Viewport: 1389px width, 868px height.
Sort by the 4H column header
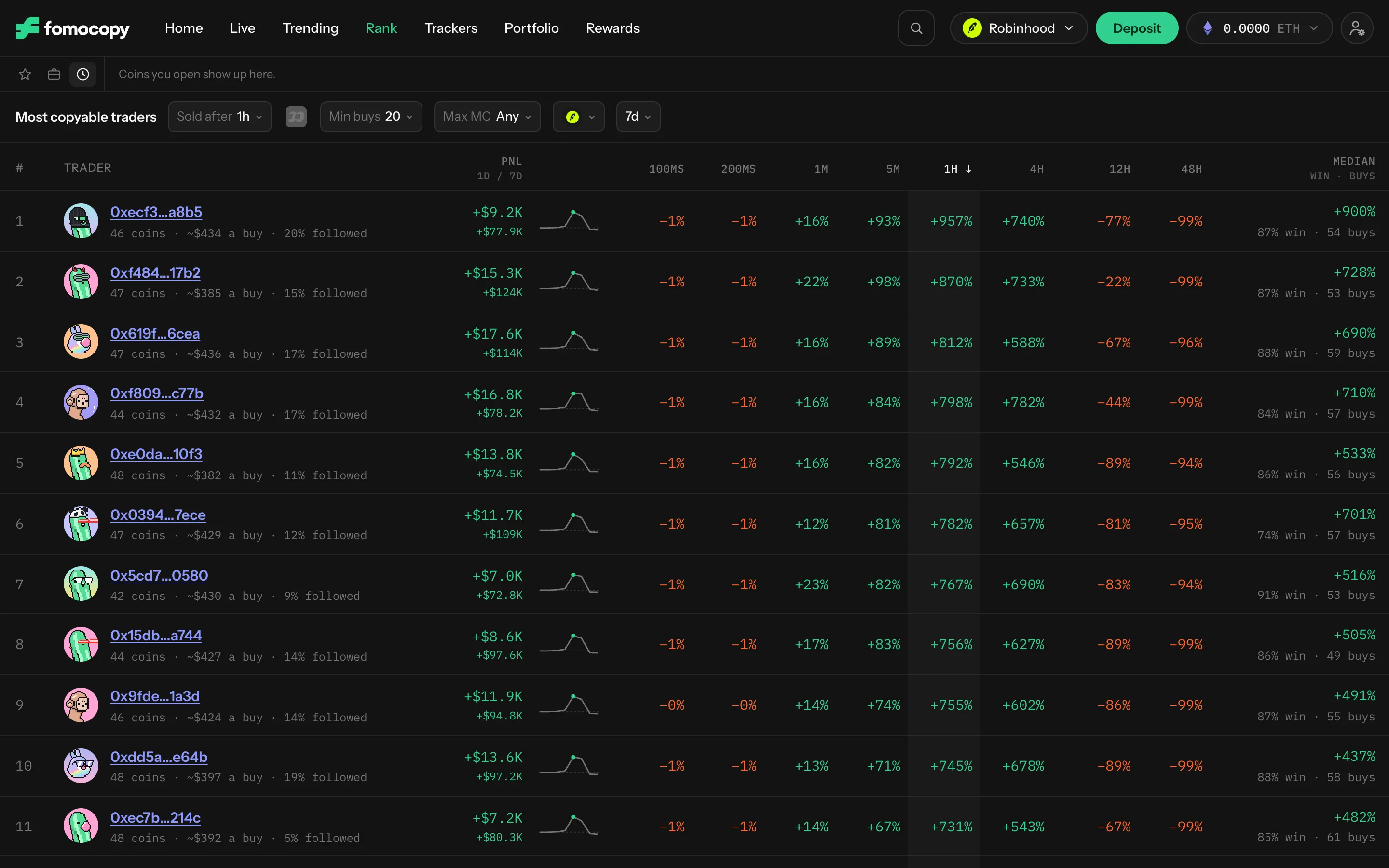(x=1036, y=169)
